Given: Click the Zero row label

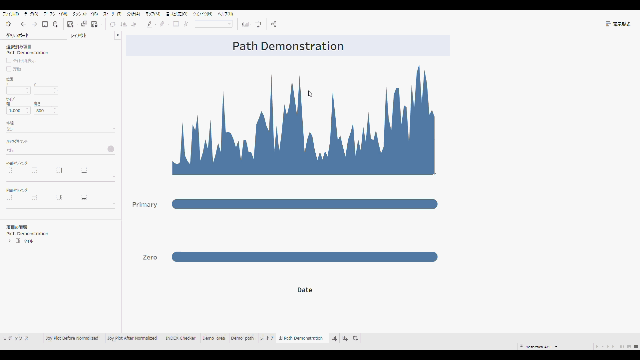Looking at the screenshot, I should (150, 258).
